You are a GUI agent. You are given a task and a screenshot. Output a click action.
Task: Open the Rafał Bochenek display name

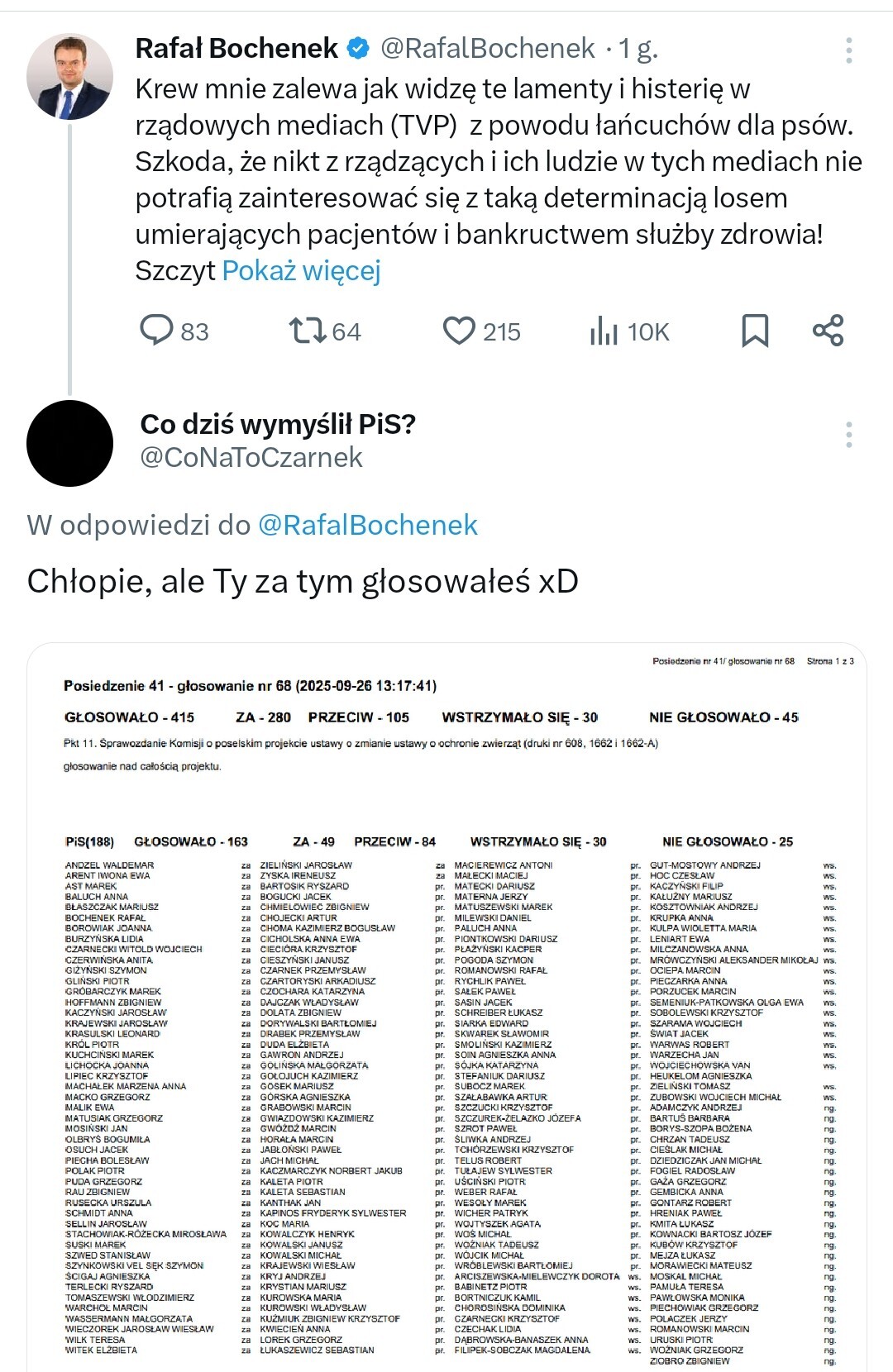coord(236,49)
